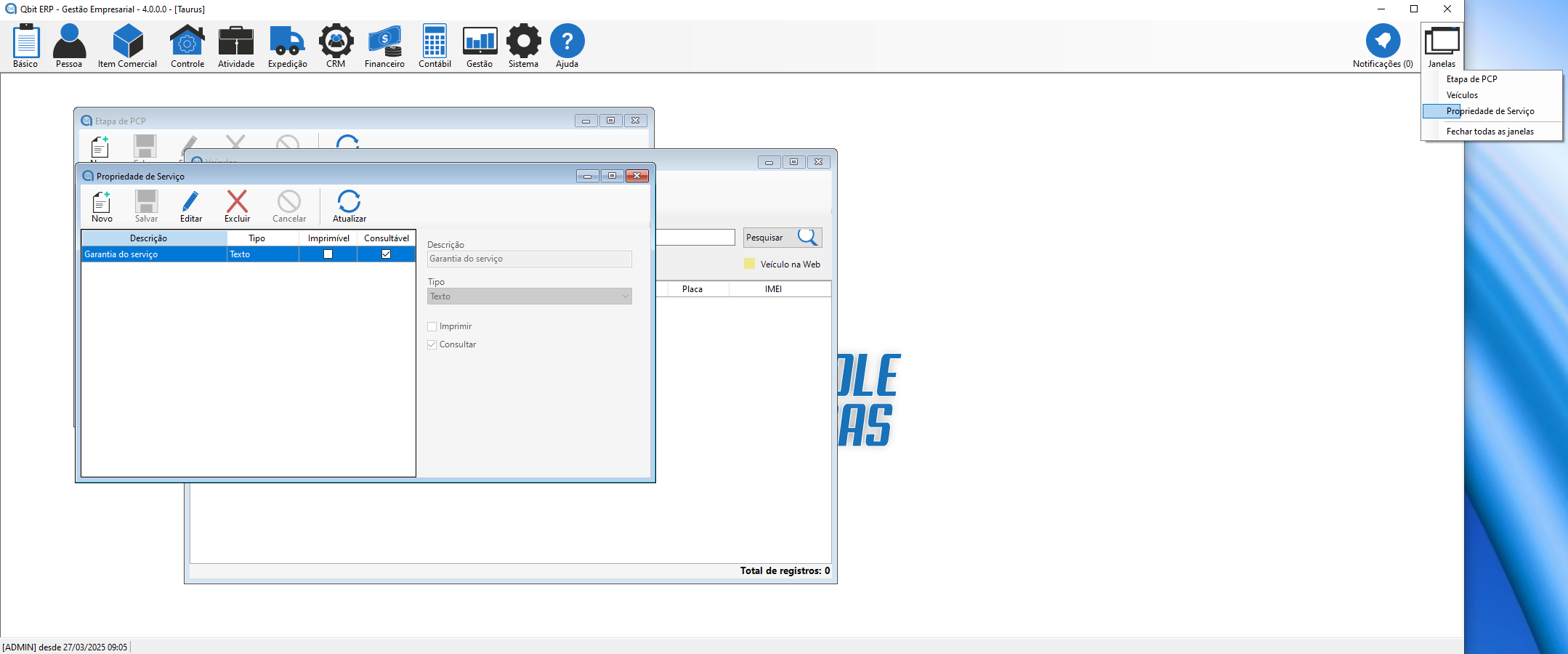Select Veículos from the Janelas menu
This screenshot has height=654, width=1568.
[x=1462, y=95]
